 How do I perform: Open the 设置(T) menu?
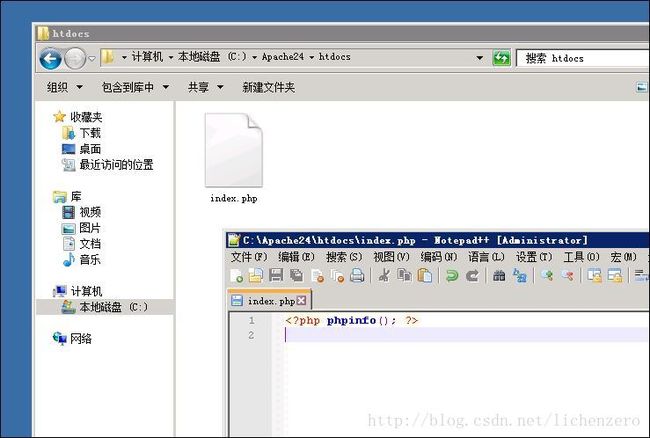[x=534, y=257]
